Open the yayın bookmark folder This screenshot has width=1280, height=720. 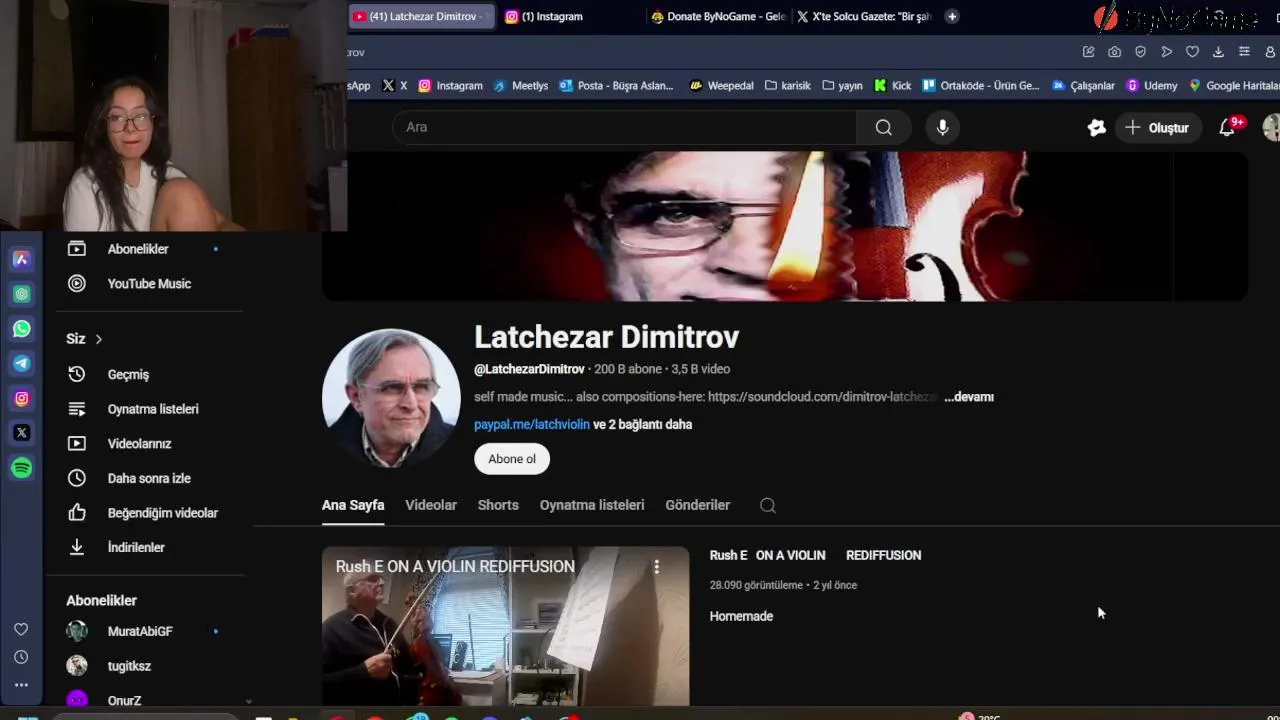[x=842, y=86]
